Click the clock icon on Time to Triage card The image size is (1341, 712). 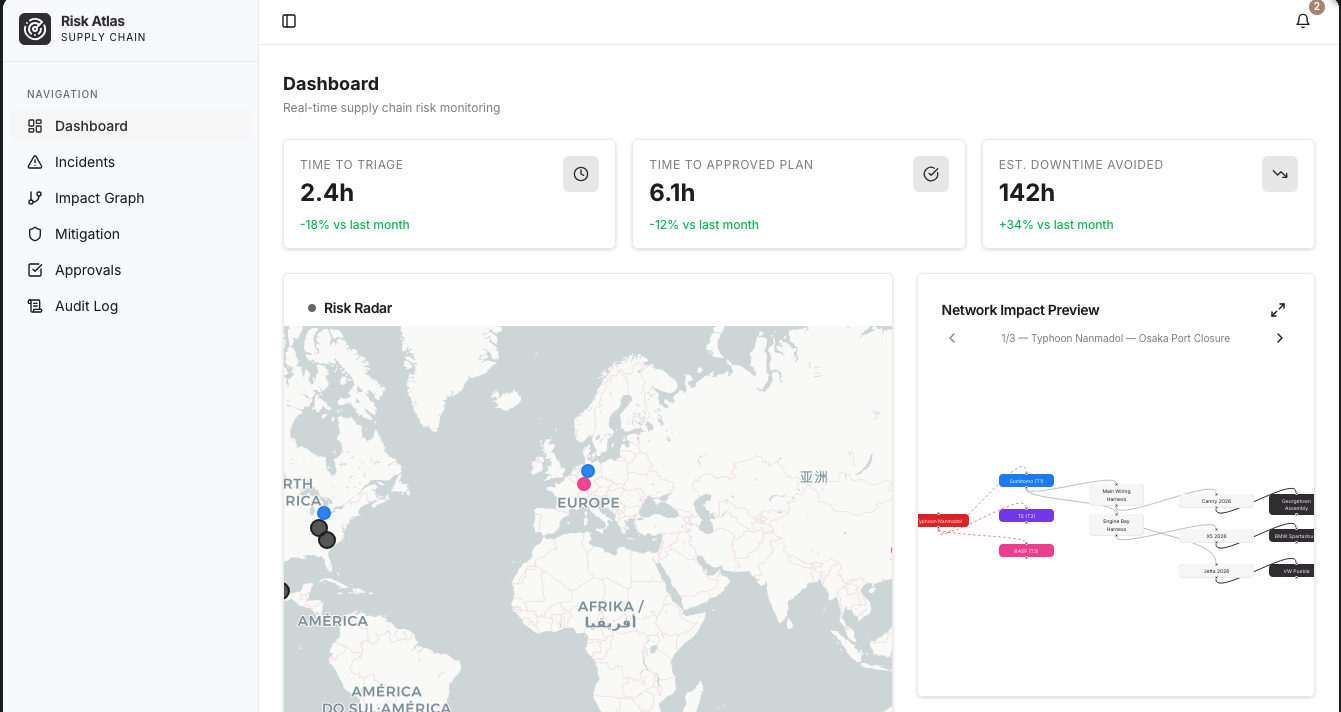click(x=580, y=173)
